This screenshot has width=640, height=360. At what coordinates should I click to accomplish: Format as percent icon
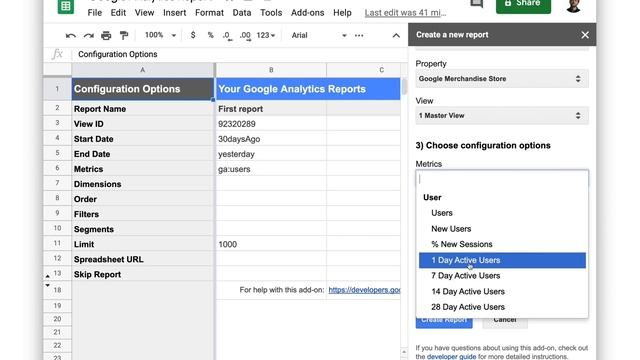click(x=210, y=35)
